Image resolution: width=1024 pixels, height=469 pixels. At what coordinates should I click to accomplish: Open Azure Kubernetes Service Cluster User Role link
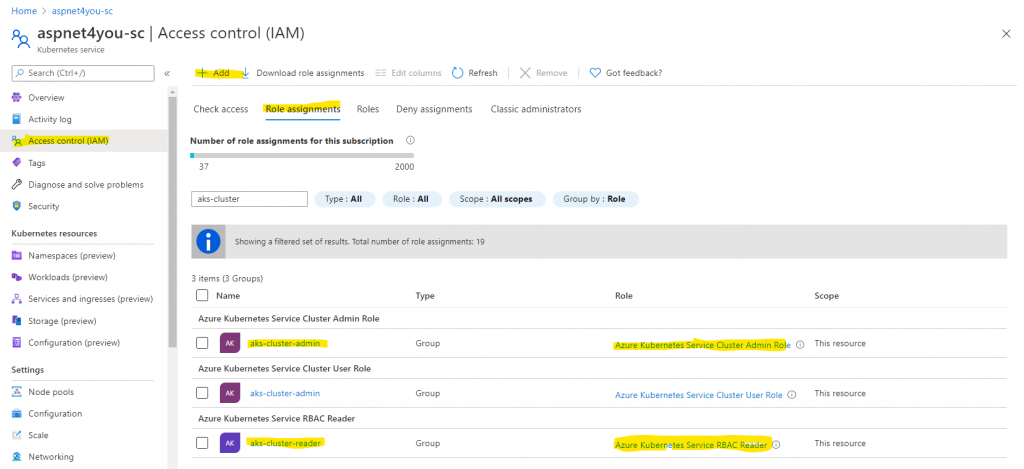(x=699, y=395)
